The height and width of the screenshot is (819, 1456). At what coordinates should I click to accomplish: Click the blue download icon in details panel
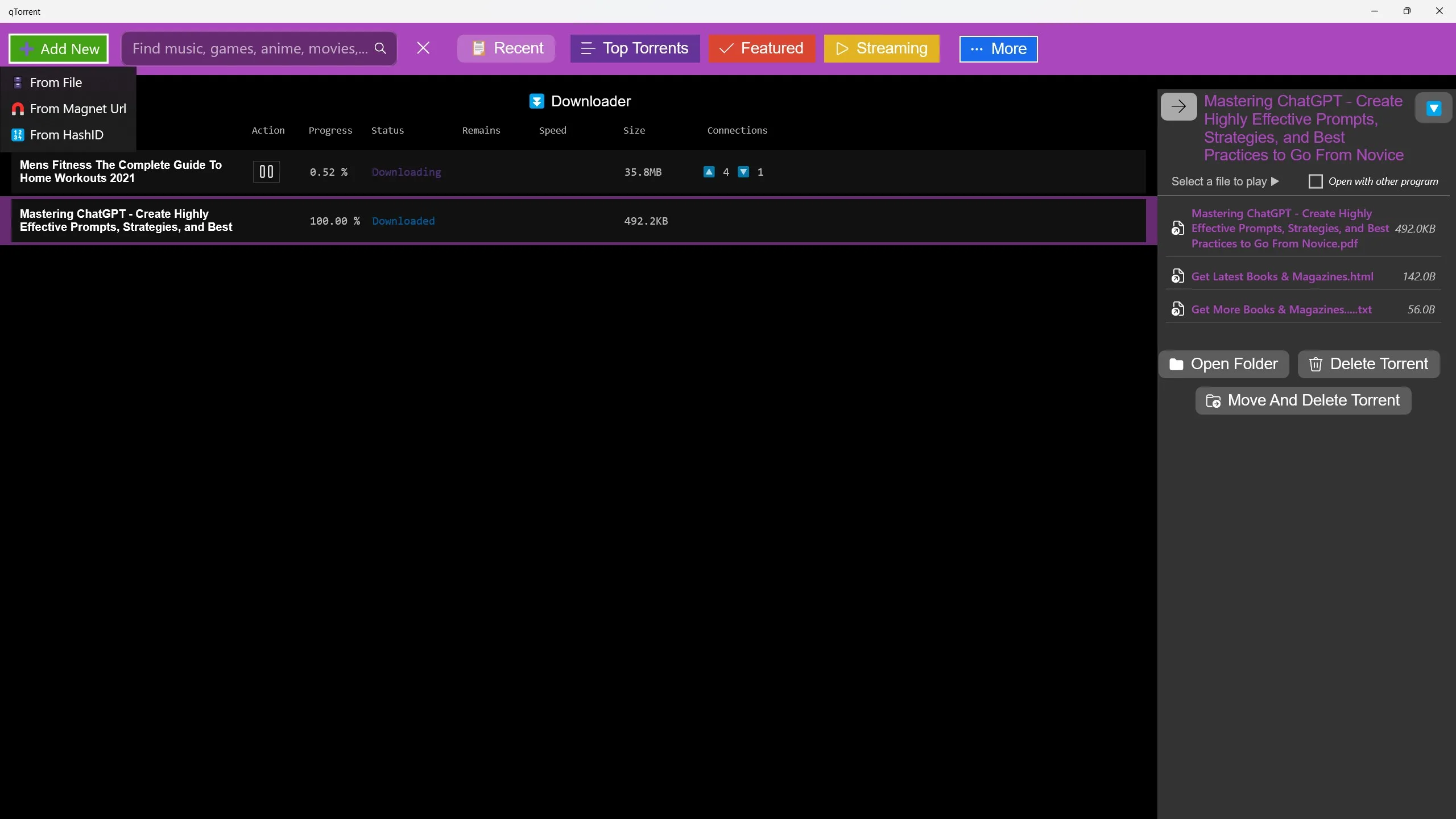click(x=1434, y=108)
